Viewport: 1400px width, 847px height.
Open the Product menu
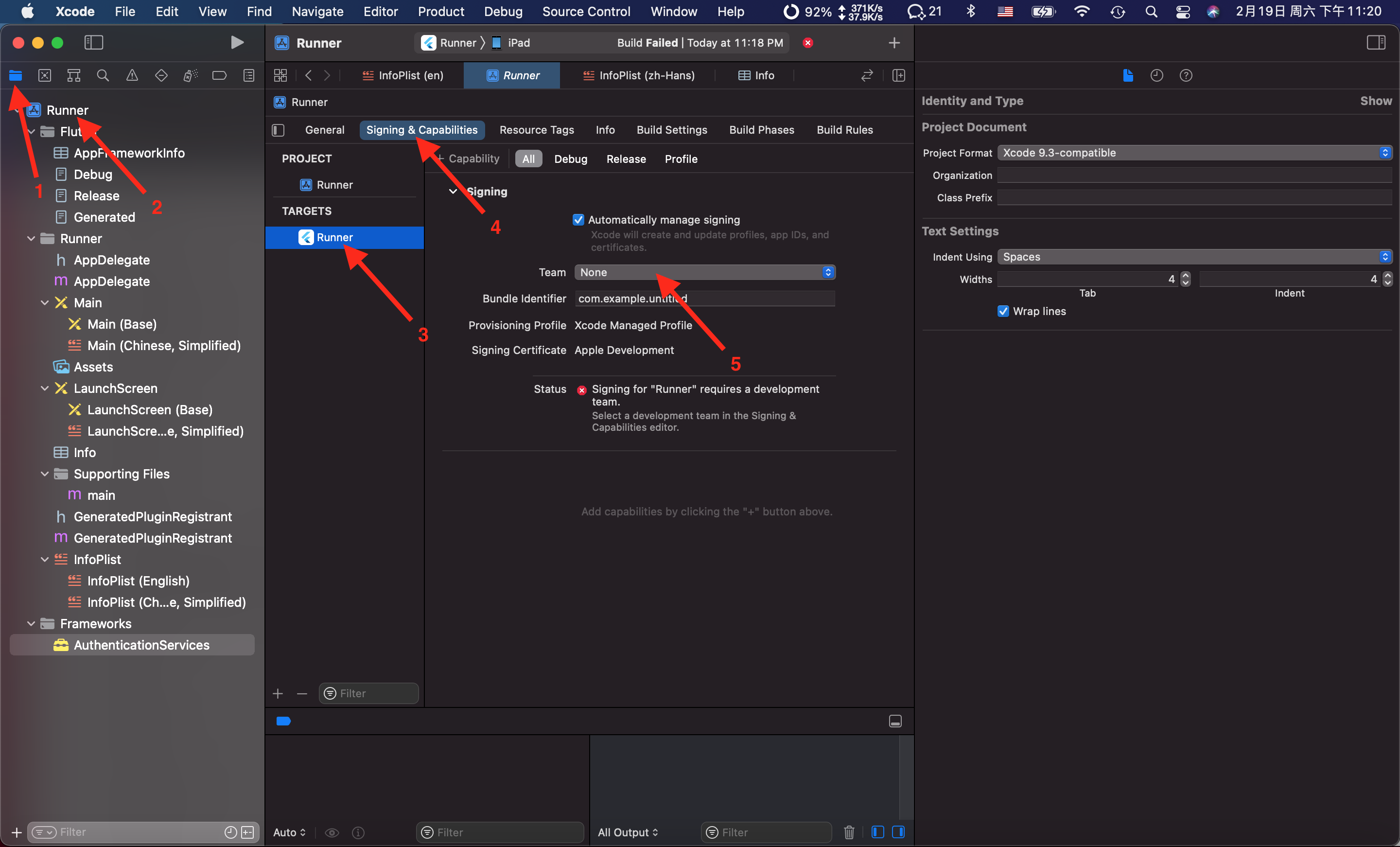coord(441,11)
